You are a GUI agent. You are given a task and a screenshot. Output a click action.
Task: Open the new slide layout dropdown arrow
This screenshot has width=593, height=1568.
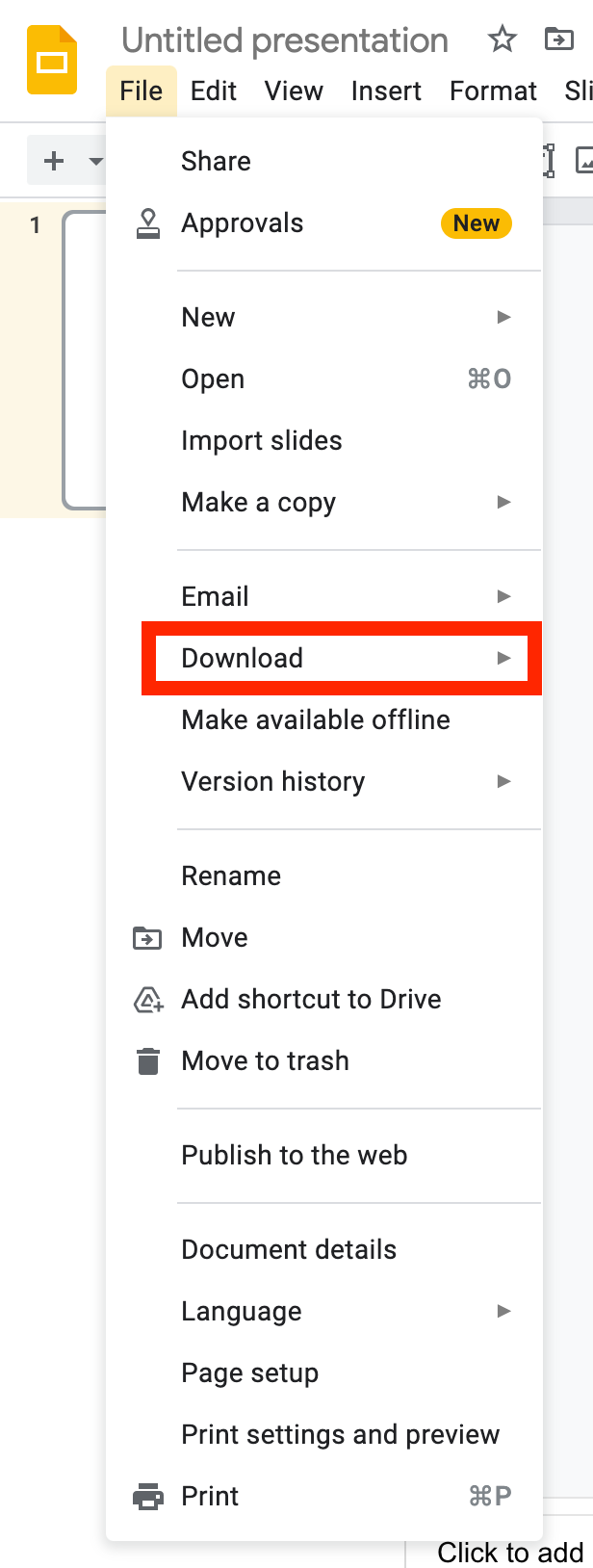(95, 161)
